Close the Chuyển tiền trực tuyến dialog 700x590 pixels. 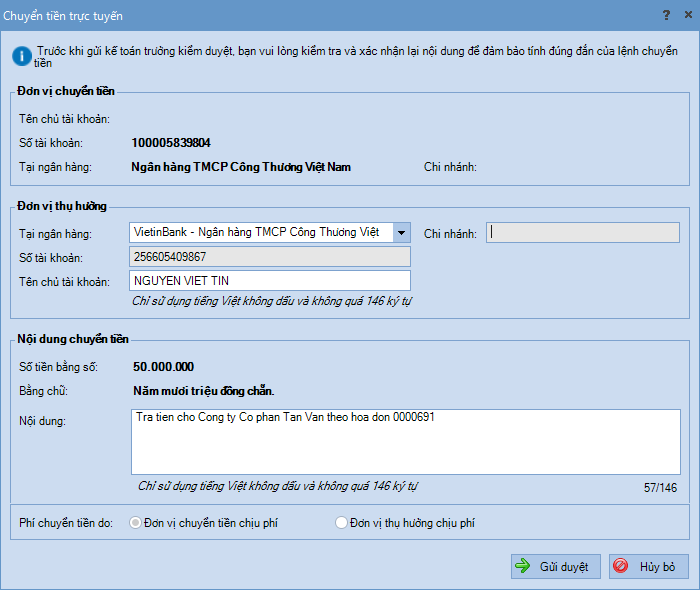(x=688, y=15)
